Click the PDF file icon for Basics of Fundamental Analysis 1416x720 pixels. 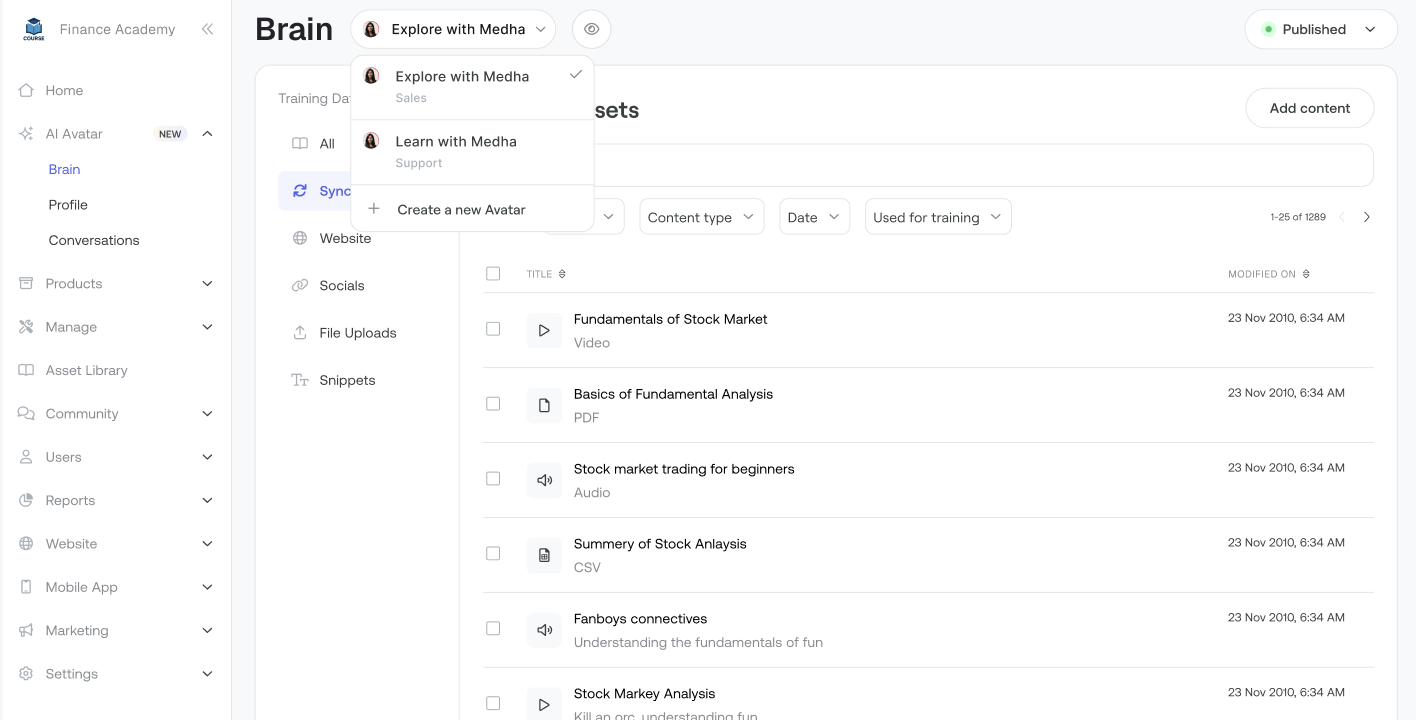pyautogui.click(x=544, y=405)
